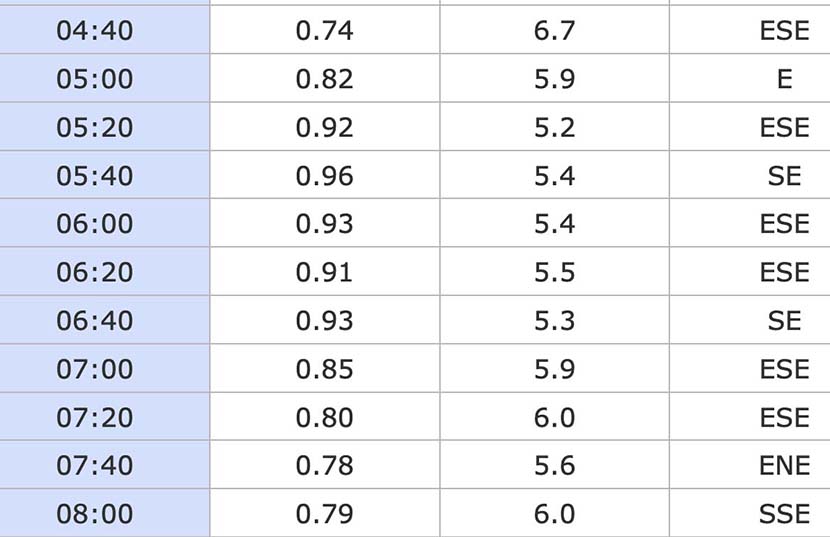
Task: Select the lone E direction cell
Action: (x=750, y=78)
